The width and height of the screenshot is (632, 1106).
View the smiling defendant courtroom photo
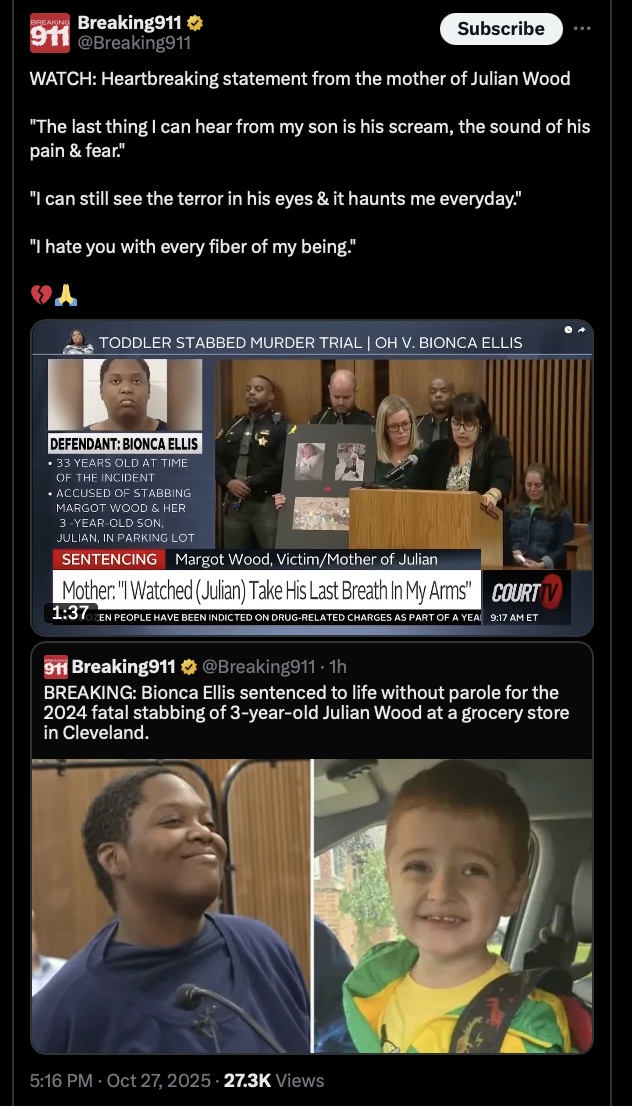click(x=171, y=906)
